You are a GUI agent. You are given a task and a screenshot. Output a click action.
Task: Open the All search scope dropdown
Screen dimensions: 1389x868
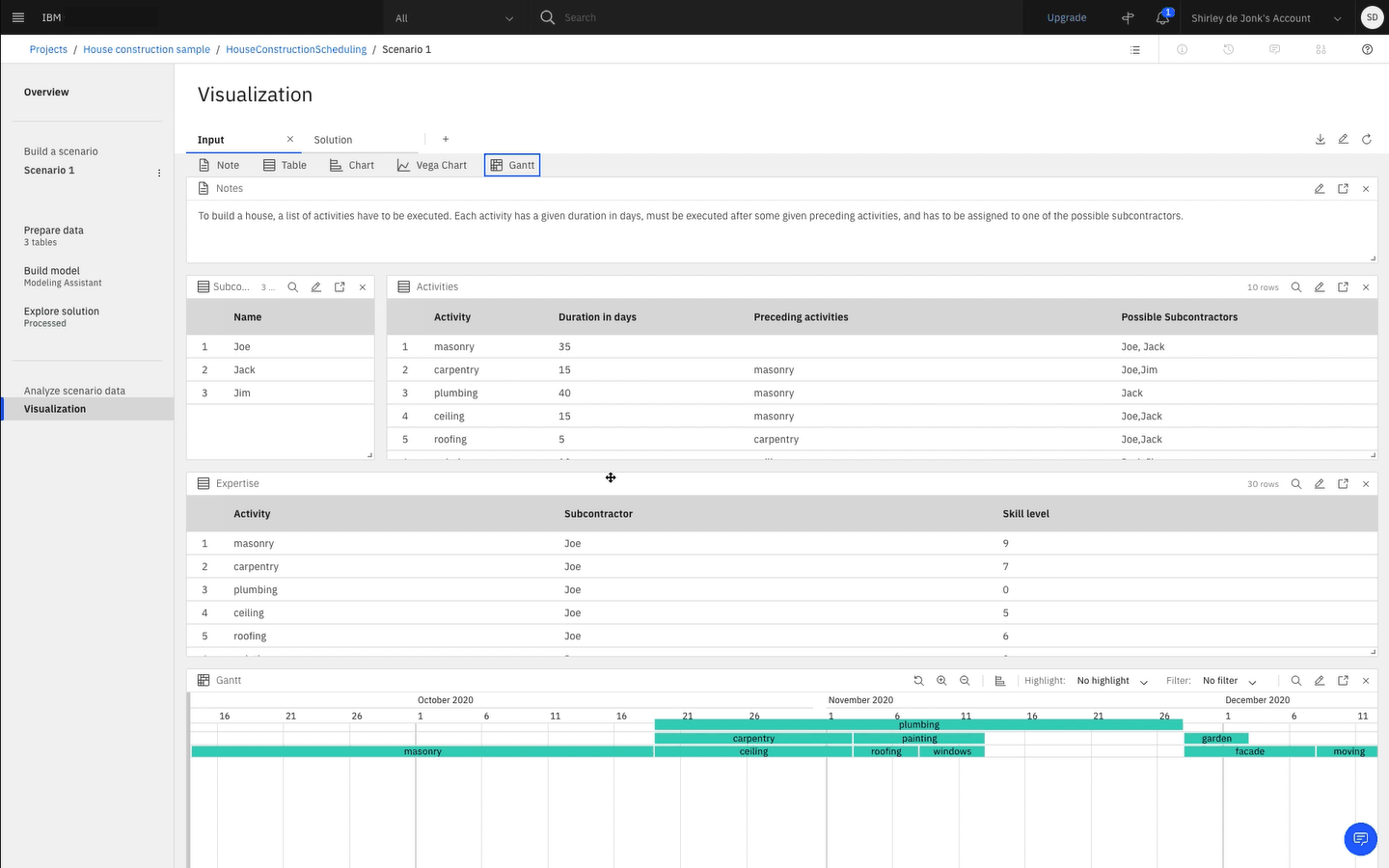(454, 17)
